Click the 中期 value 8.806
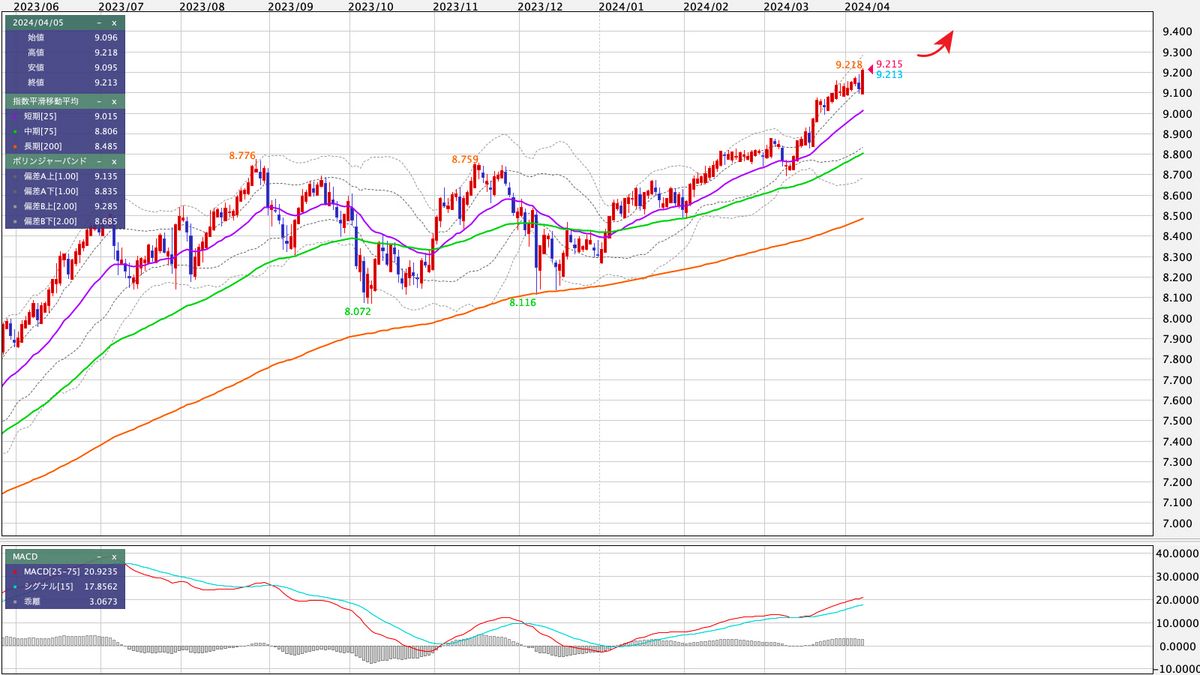1200x675 pixels. click(x=106, y=132)
